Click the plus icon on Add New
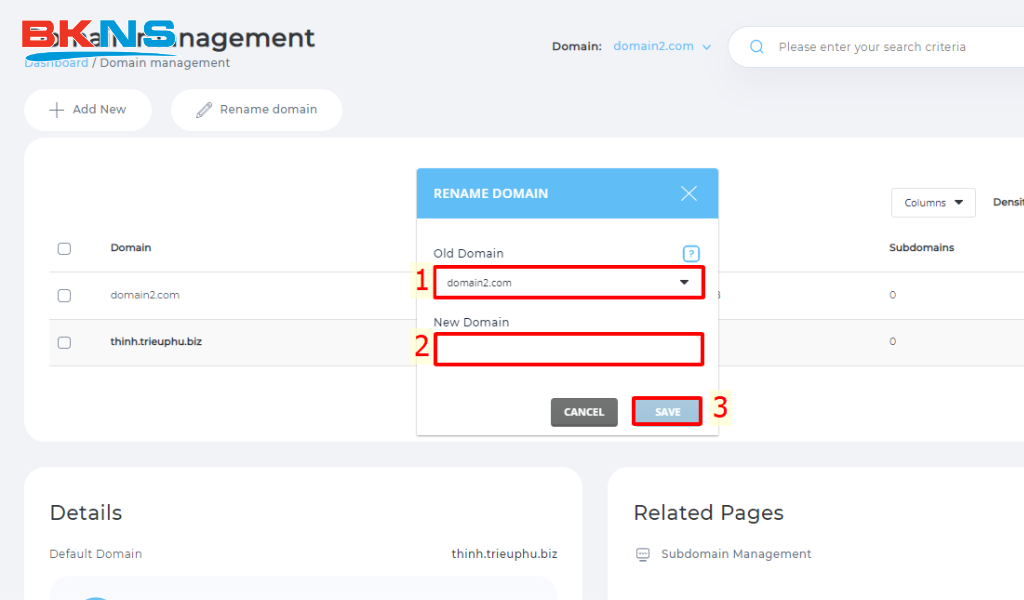Screen dimensions: 1024x600 tap(57, 110)
